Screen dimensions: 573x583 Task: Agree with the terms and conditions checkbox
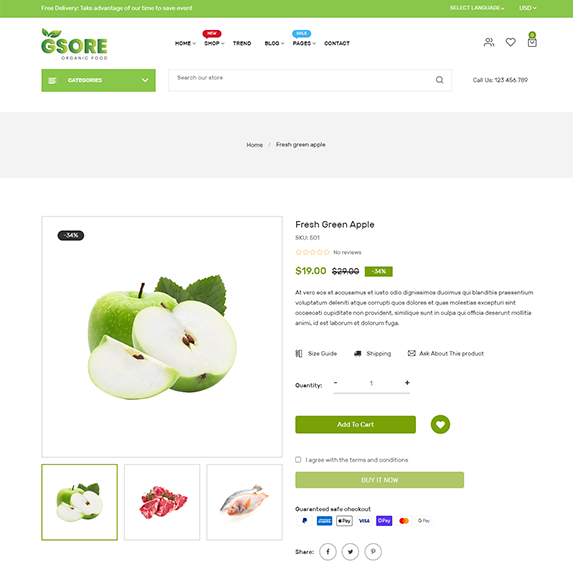click(298, 460)
